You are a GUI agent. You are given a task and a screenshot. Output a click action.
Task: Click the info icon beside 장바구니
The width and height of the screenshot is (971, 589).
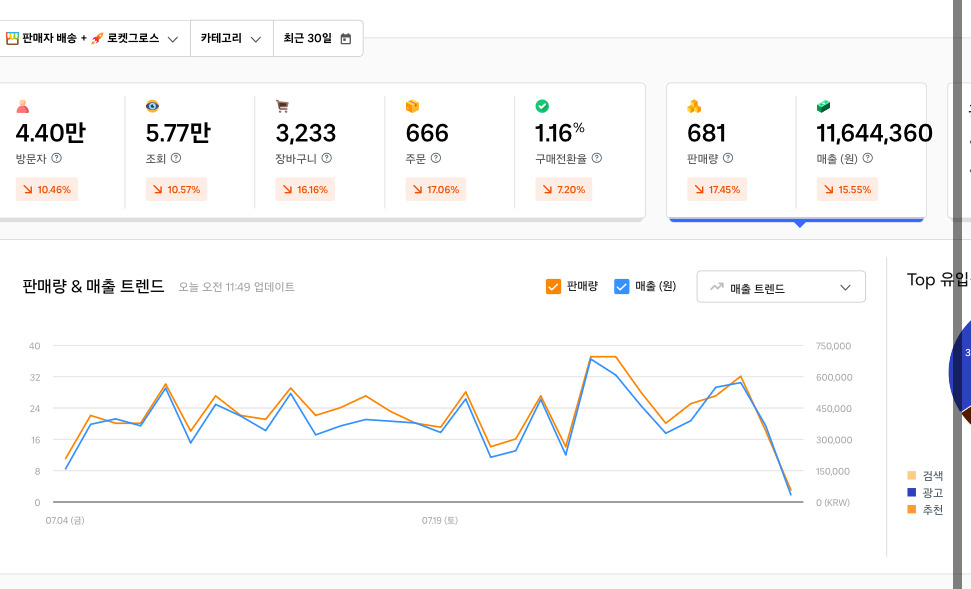point(326,158)
